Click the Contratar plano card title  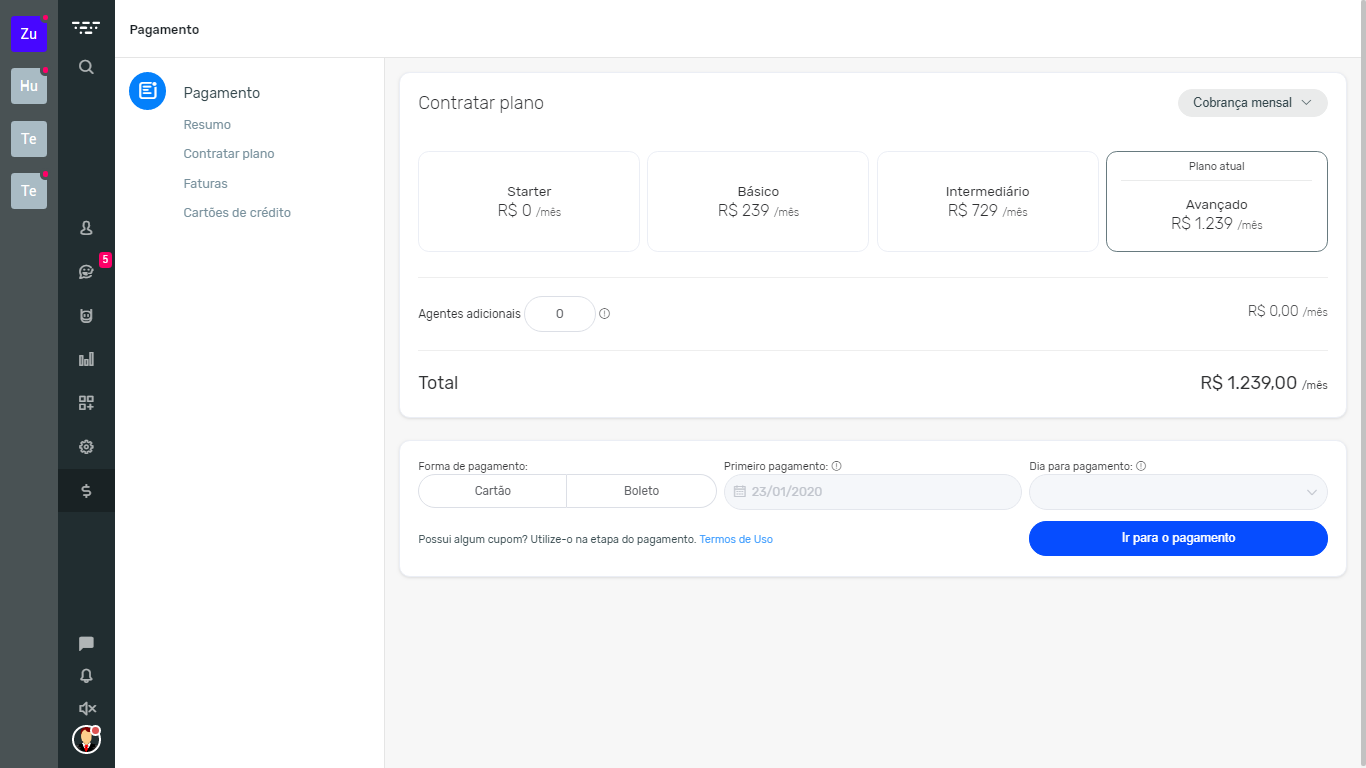(x=481, y=103)
